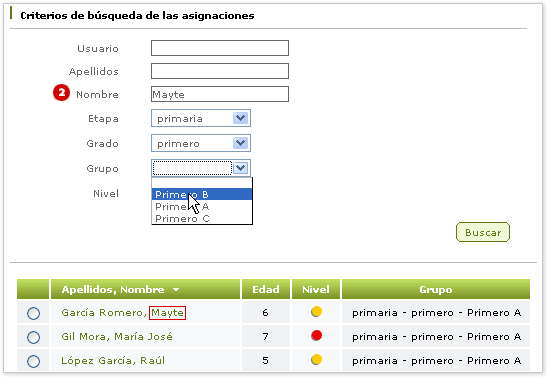Open the García Romero, Mayte link
Viewport: 548px width, 378px height.
pyautogui.click(x=123, y=313)
